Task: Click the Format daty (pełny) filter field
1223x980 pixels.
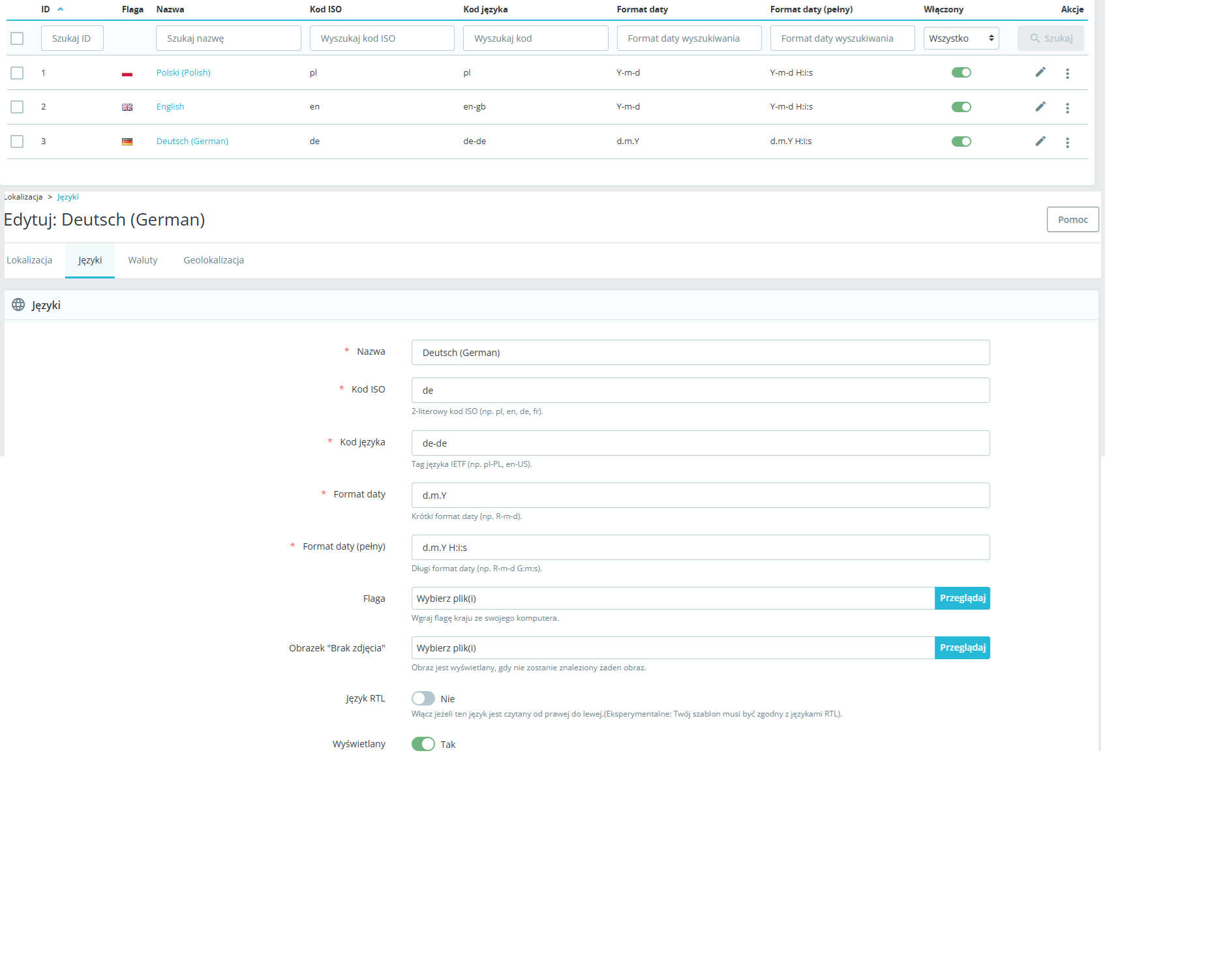Action: (843, 38)
